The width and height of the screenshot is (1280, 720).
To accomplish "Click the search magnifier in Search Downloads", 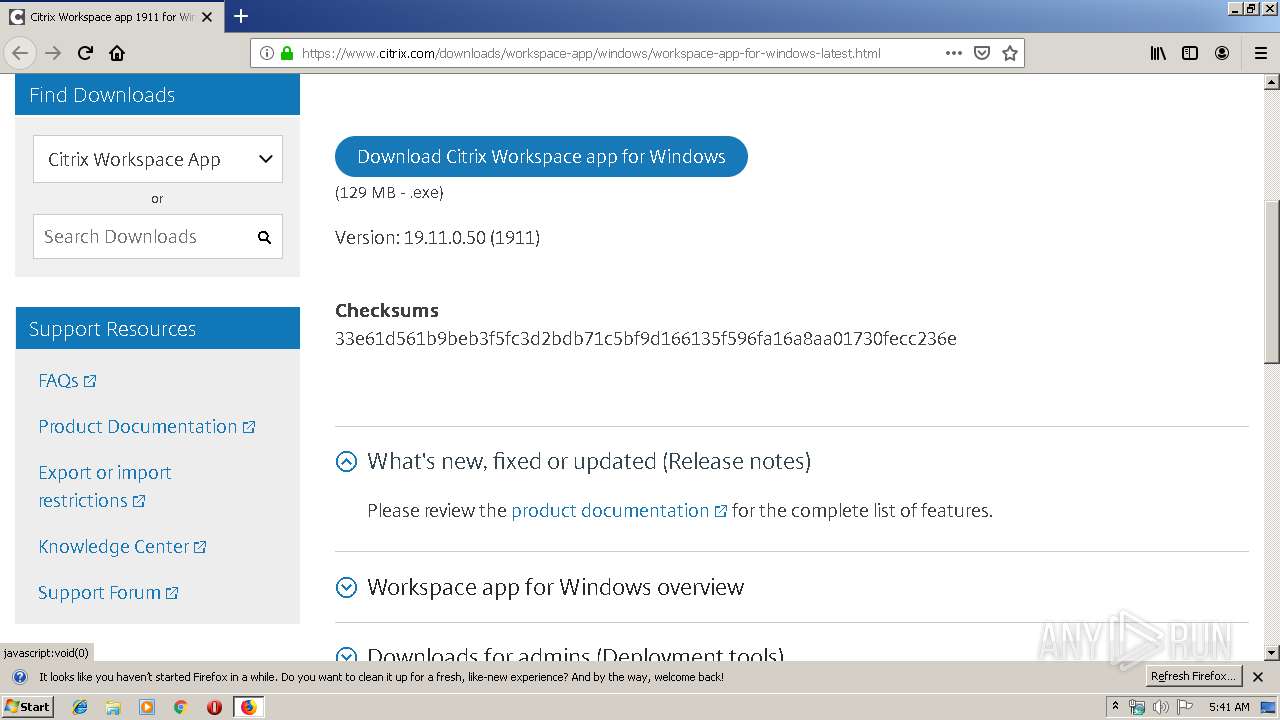I will (264, 237).
